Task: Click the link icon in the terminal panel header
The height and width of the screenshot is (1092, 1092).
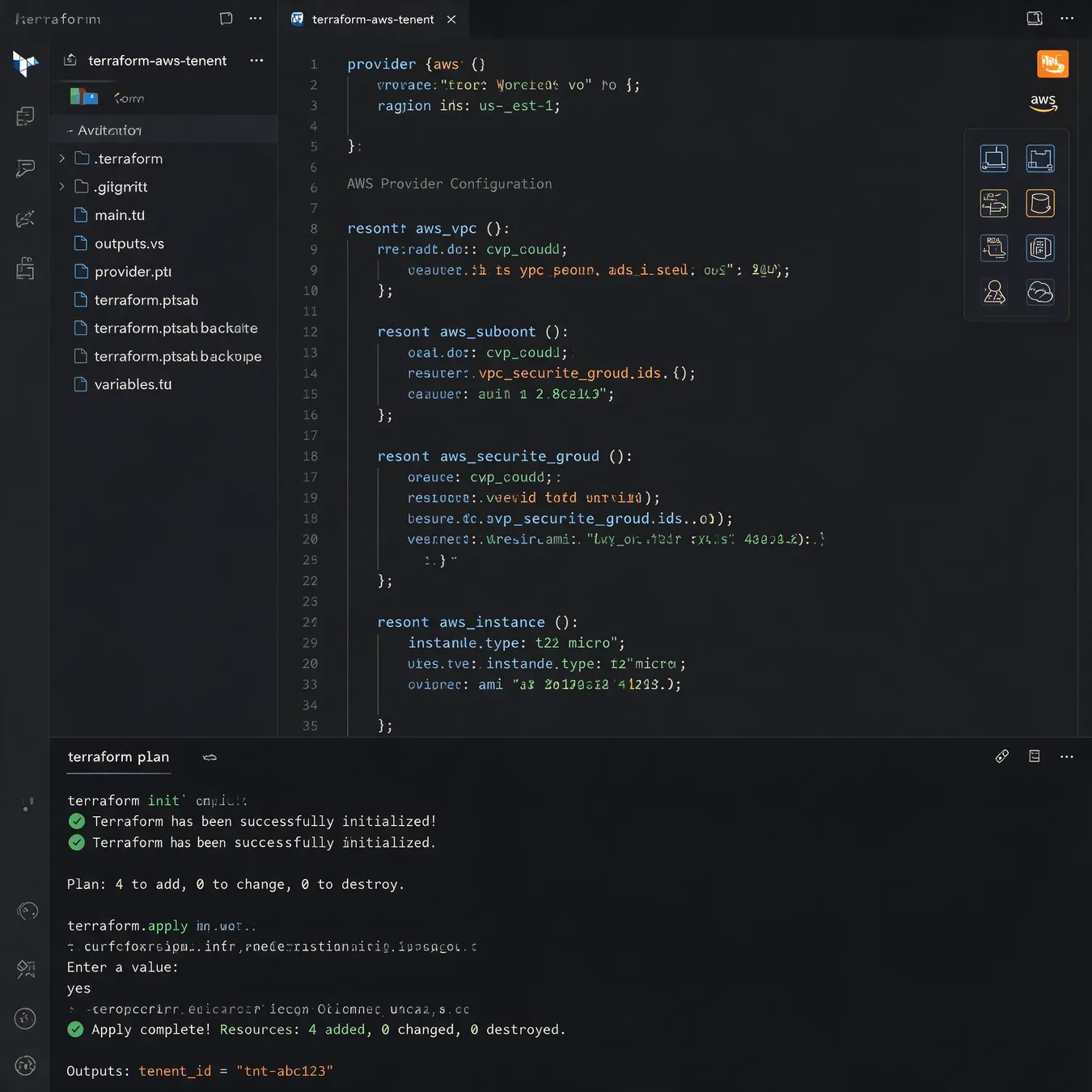Action: click(1002, 756)
